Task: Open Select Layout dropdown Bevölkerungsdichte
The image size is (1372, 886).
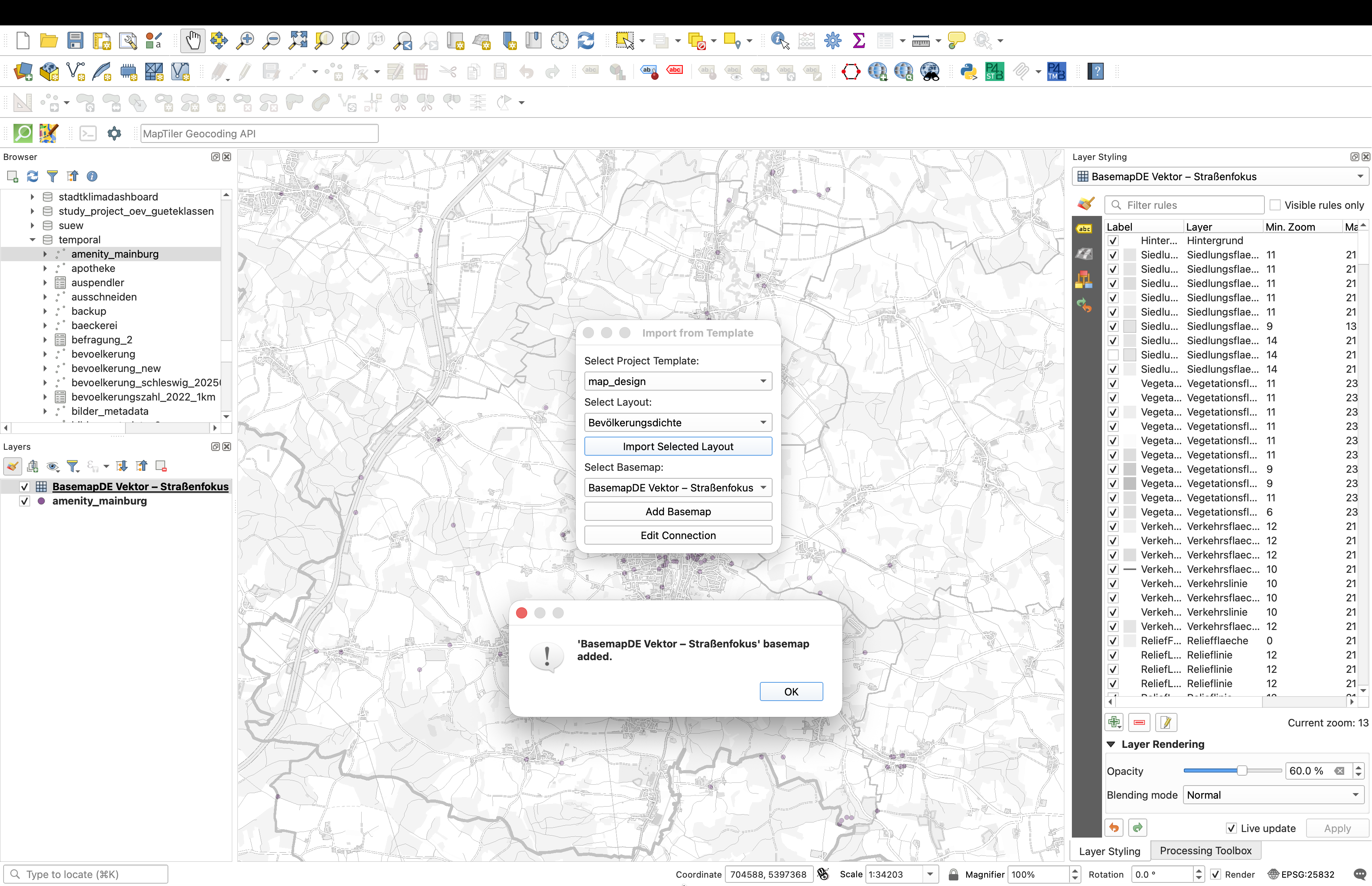Action: (678, 422)
